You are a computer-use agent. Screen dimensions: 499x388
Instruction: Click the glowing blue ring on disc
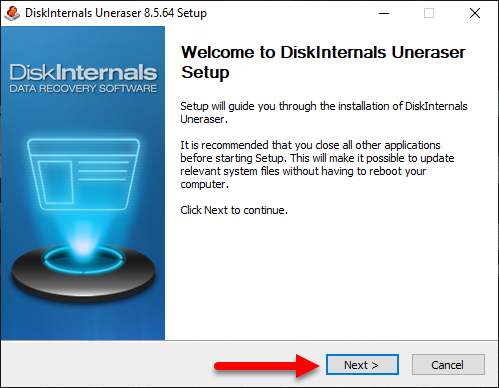pos(83,259)
